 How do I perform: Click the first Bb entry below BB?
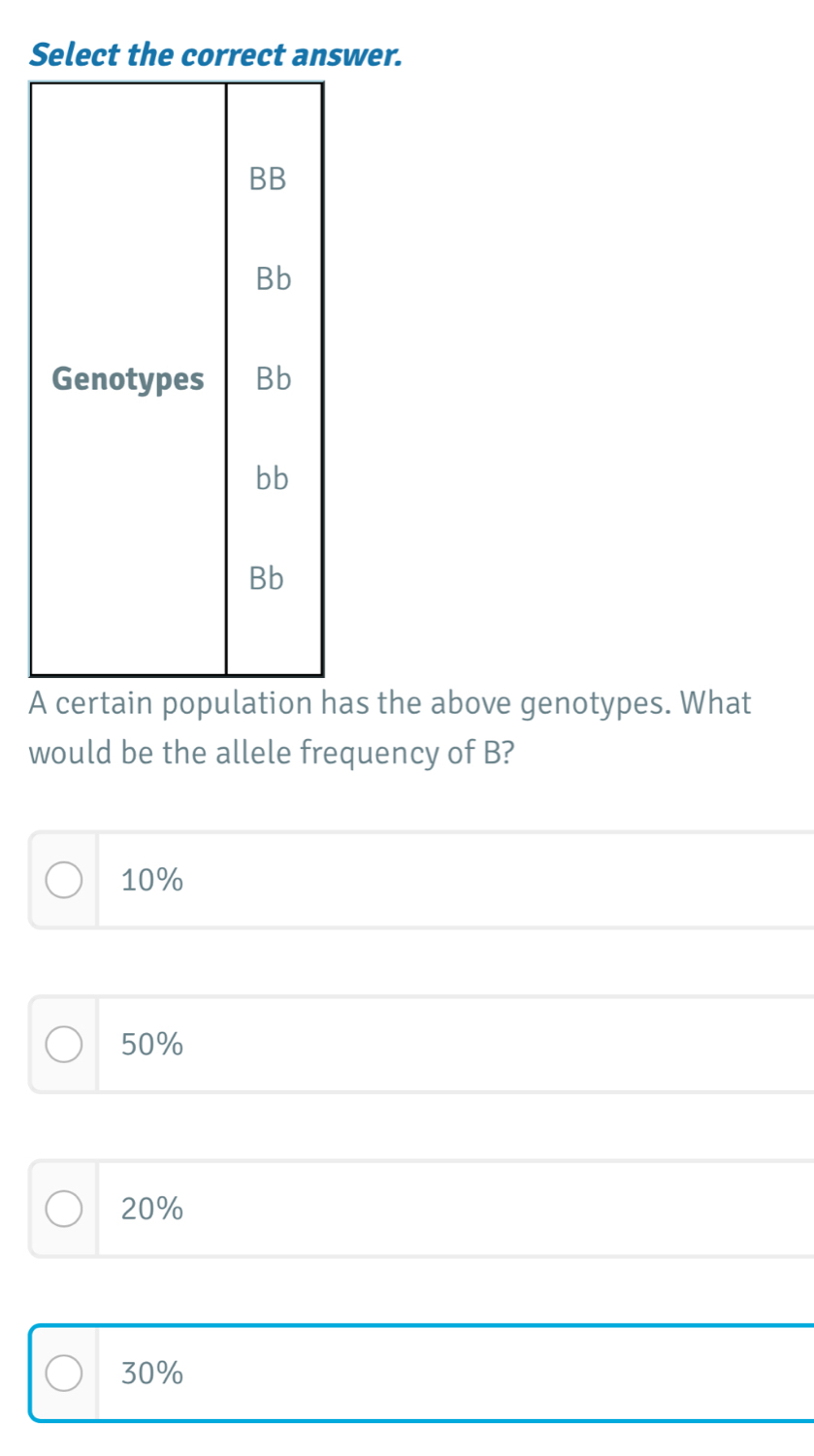pyautogui.click(x=274, y=279)
